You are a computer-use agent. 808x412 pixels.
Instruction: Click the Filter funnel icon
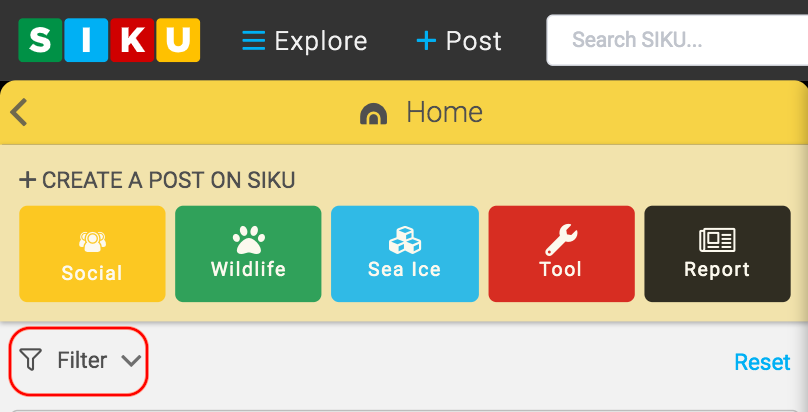coord(32,360)
